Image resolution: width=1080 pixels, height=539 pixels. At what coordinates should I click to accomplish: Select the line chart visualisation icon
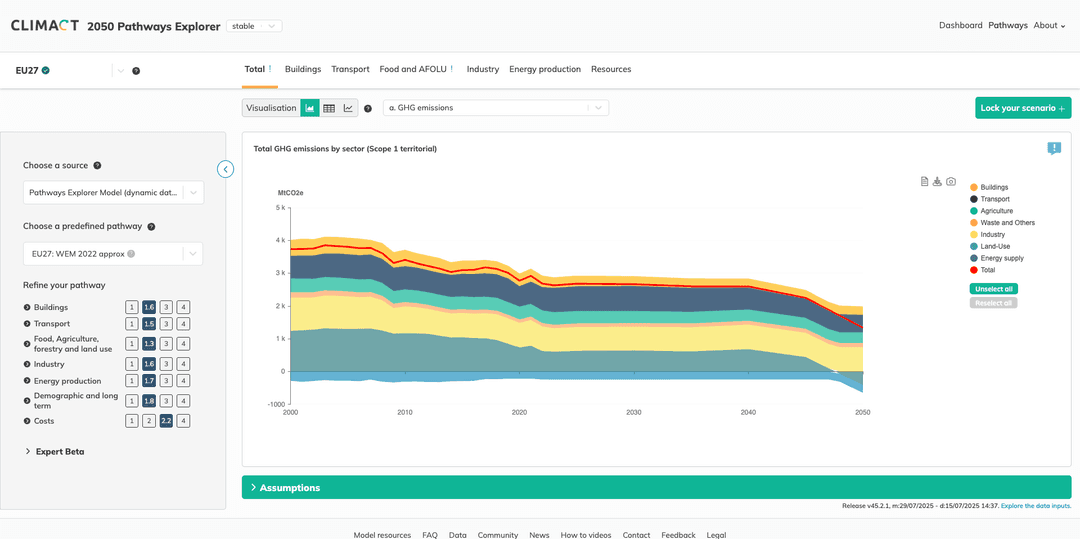click(x=348, y=108)
